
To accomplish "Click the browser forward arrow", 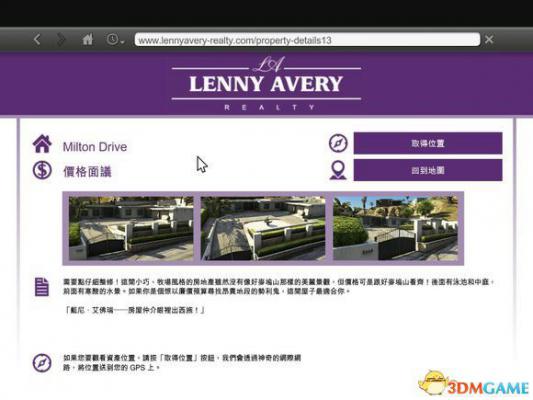I will coord(61,39).
